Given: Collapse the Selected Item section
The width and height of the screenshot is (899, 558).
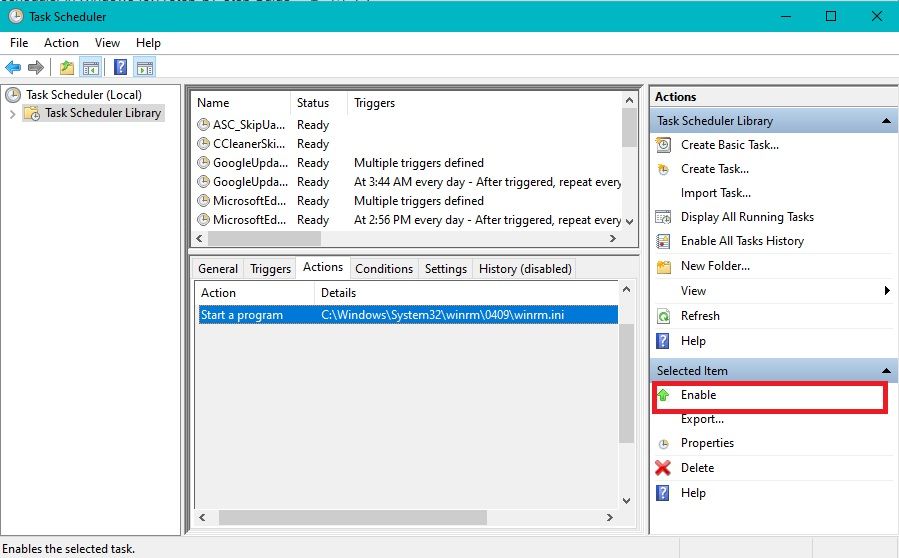Looking at the screenshot, I should click(x=885, y=371).
